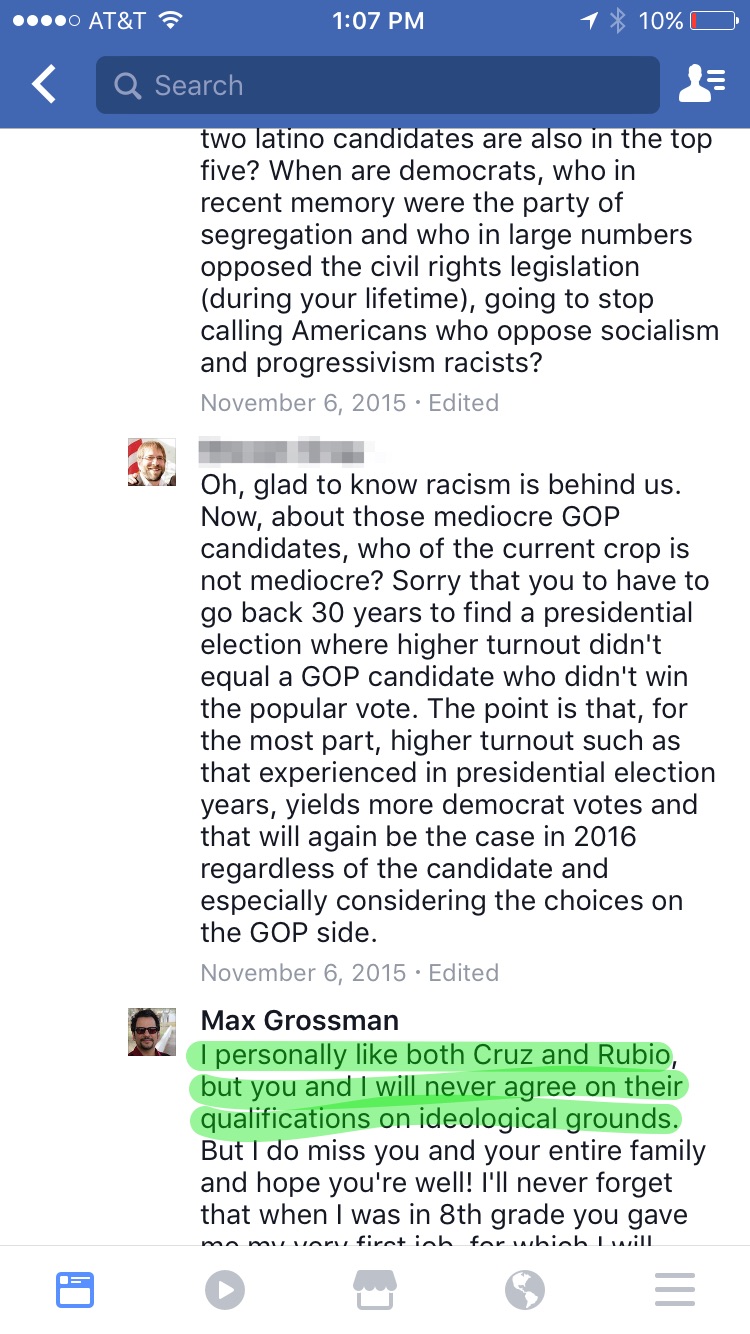Viewport: 750px width, 1334px height.
Task: Open the Marketplace tab
Action: (x=375, y=1289)
